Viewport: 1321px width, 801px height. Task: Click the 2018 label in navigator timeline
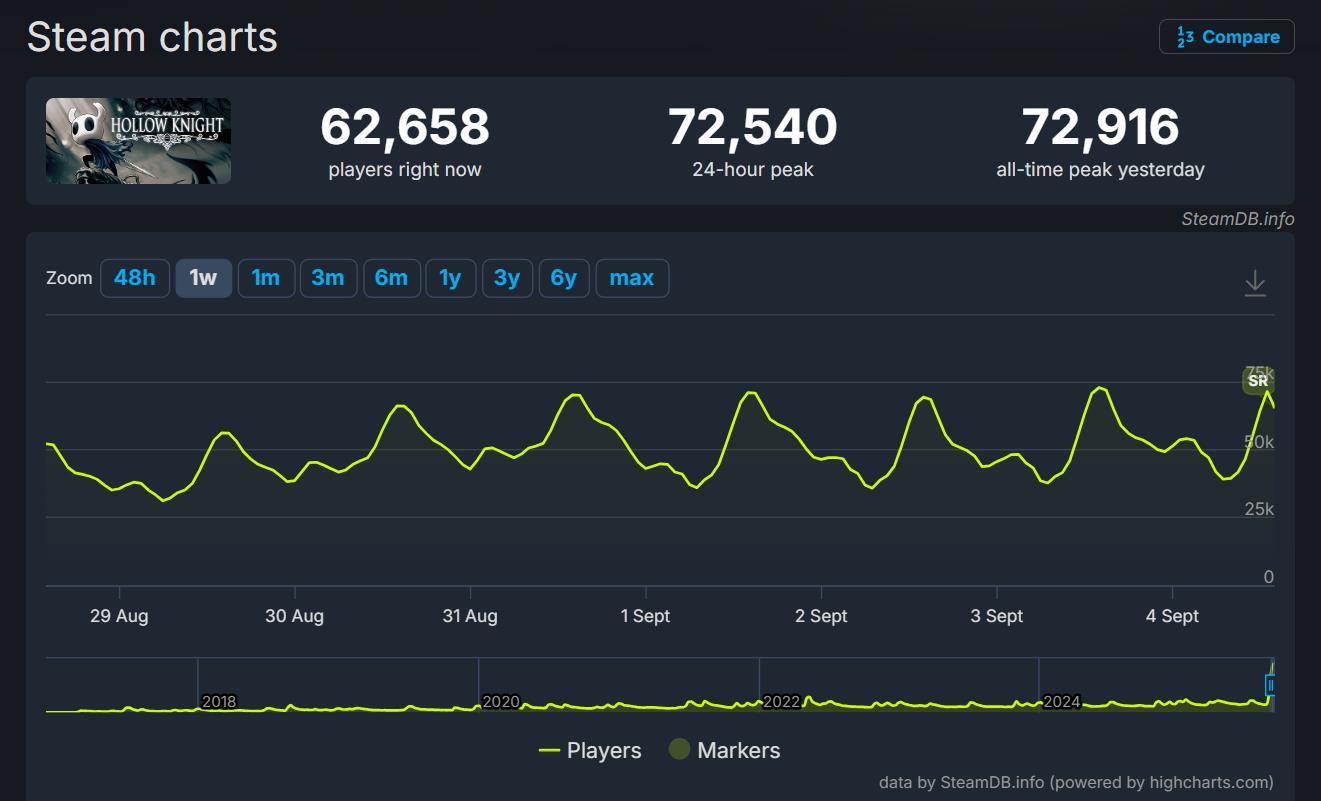coord(219,702)
